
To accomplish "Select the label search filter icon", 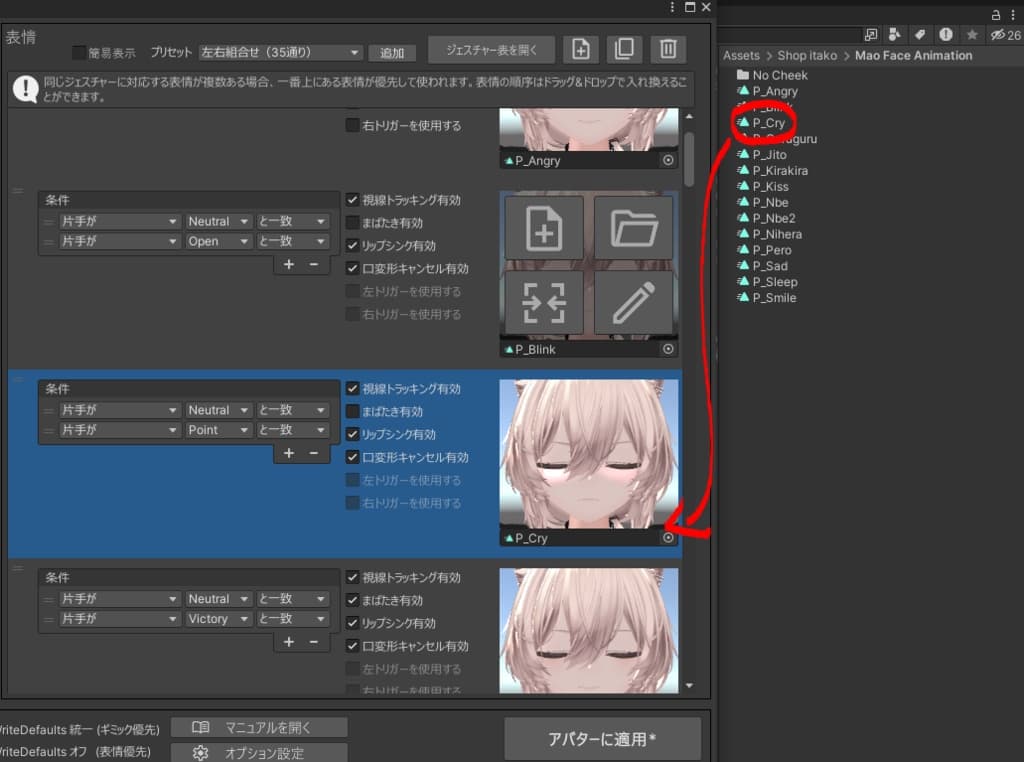I will tap(920, 34).
